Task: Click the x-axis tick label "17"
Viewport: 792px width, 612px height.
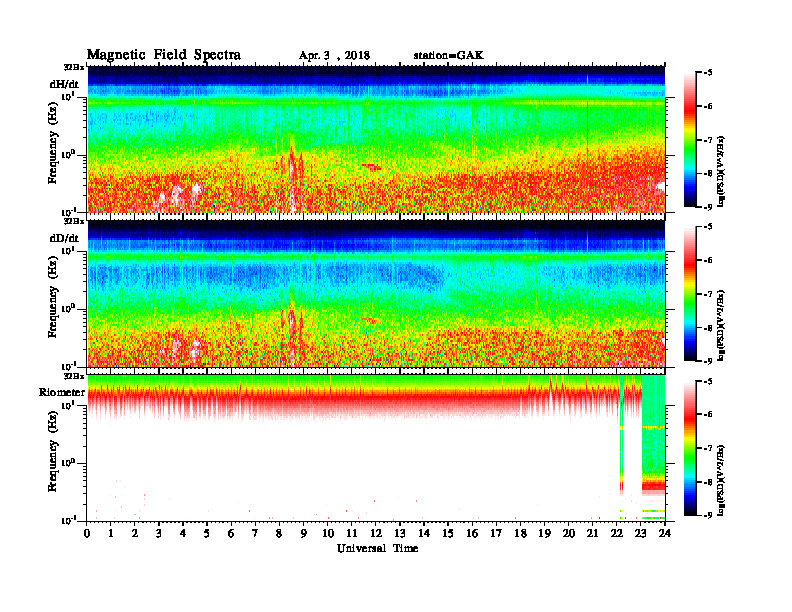Action: 496,533
